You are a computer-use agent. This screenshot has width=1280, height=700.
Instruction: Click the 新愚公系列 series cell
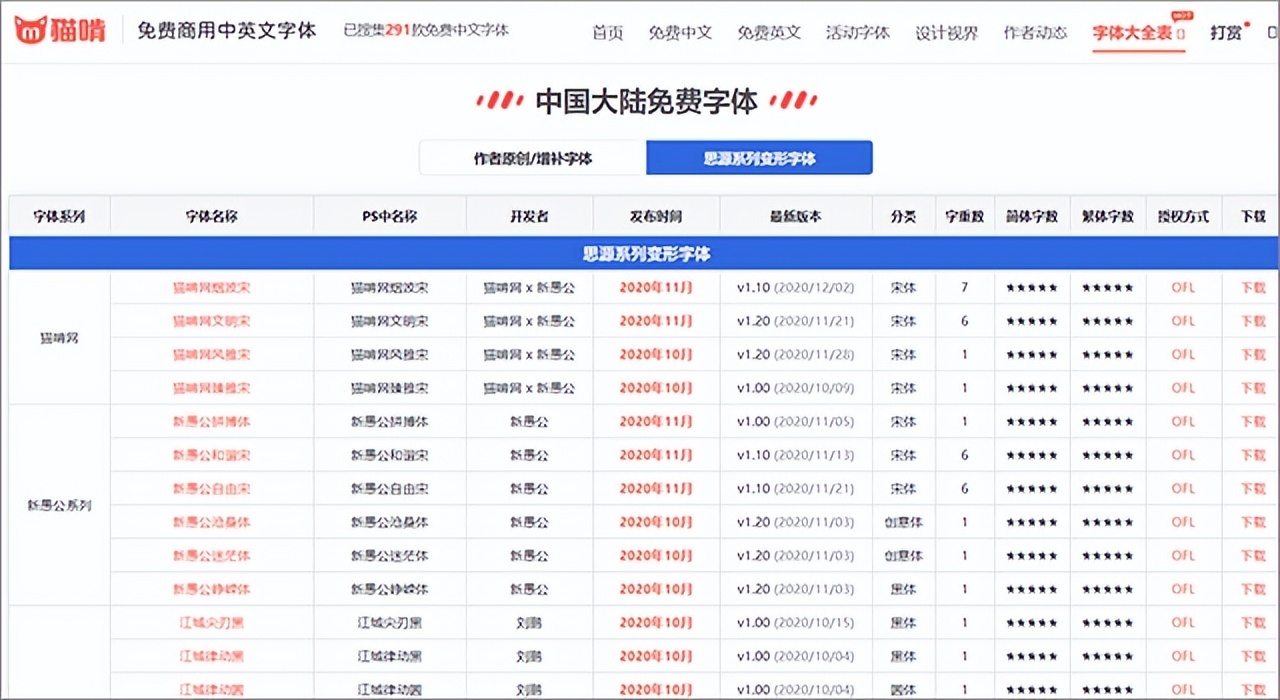(x=59, y=505)
